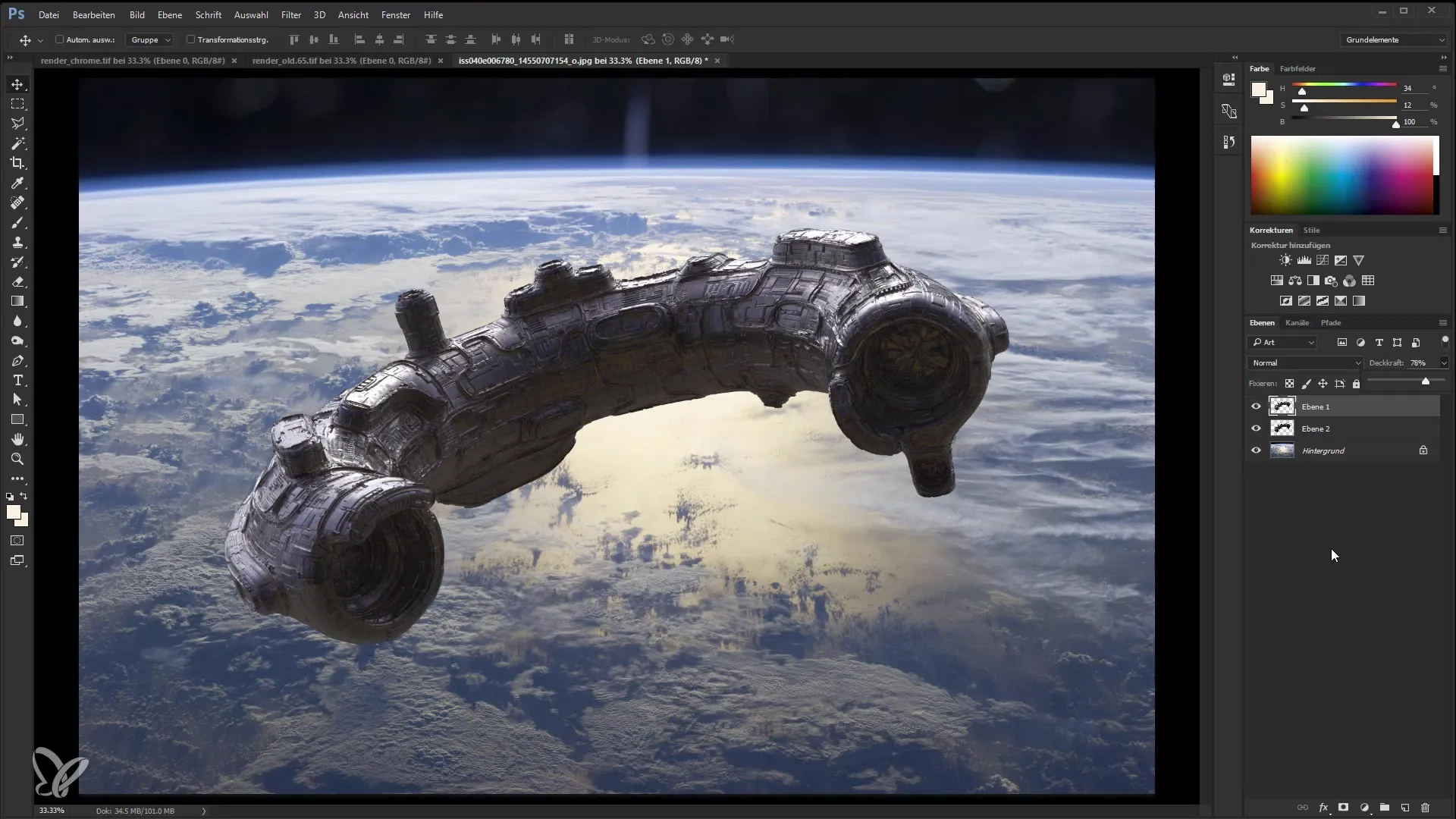Toggle lock transparent pixels
Screen dimensions: 1456x819
[1289, 384]
